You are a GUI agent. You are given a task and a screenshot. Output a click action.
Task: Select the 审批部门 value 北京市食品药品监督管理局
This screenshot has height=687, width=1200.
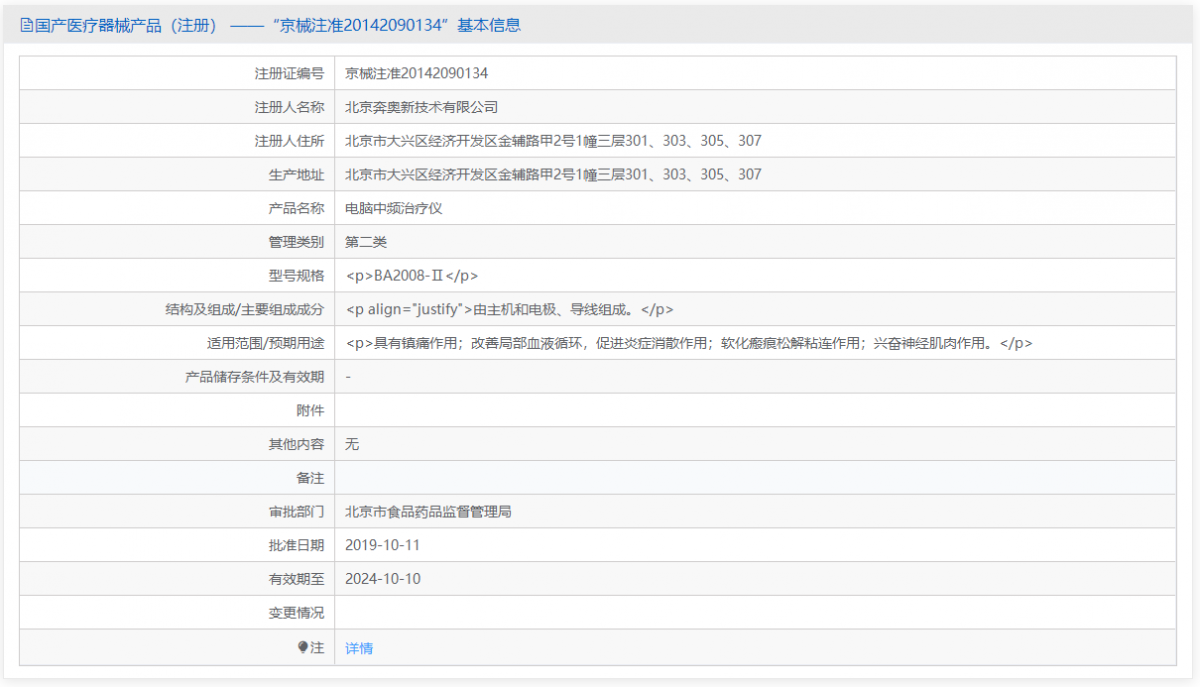point(428,511)
